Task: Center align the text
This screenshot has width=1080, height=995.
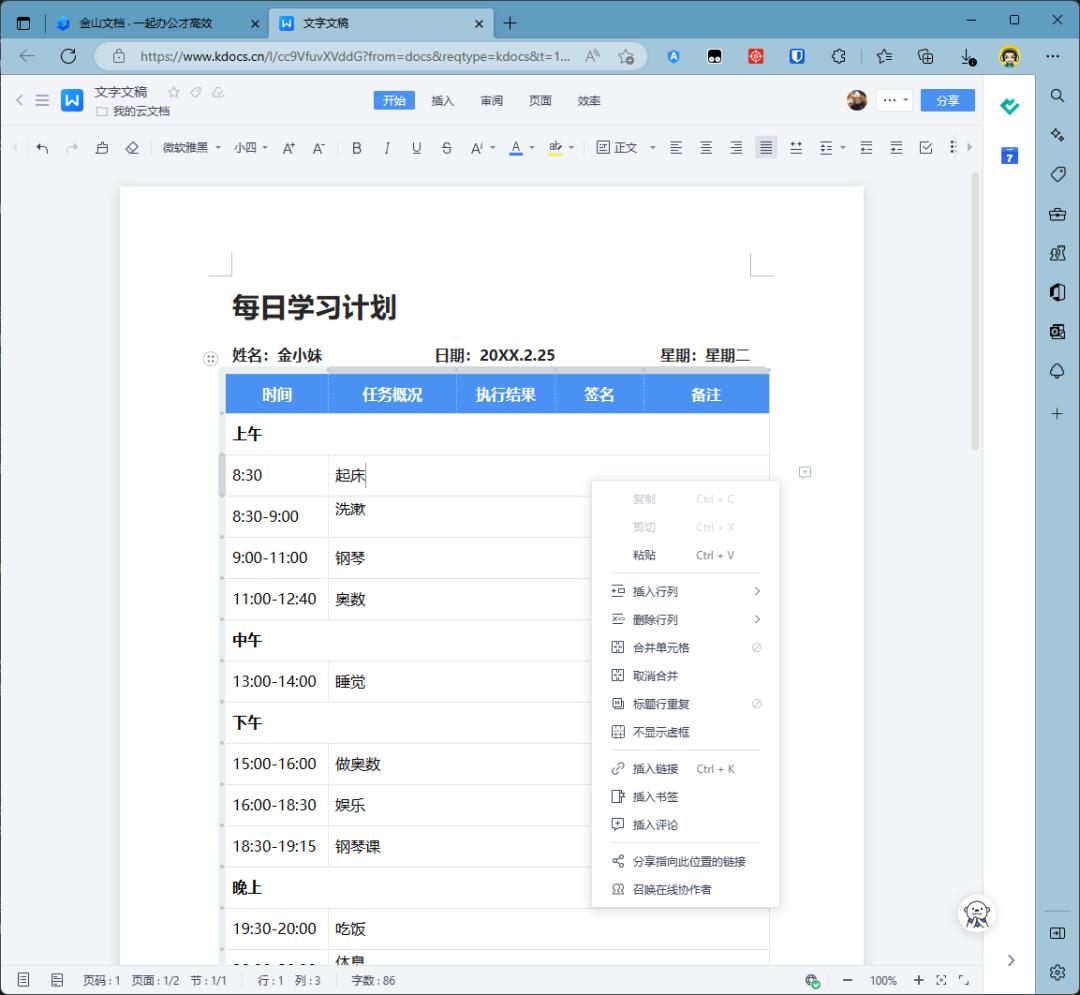Action: [706, 148]
